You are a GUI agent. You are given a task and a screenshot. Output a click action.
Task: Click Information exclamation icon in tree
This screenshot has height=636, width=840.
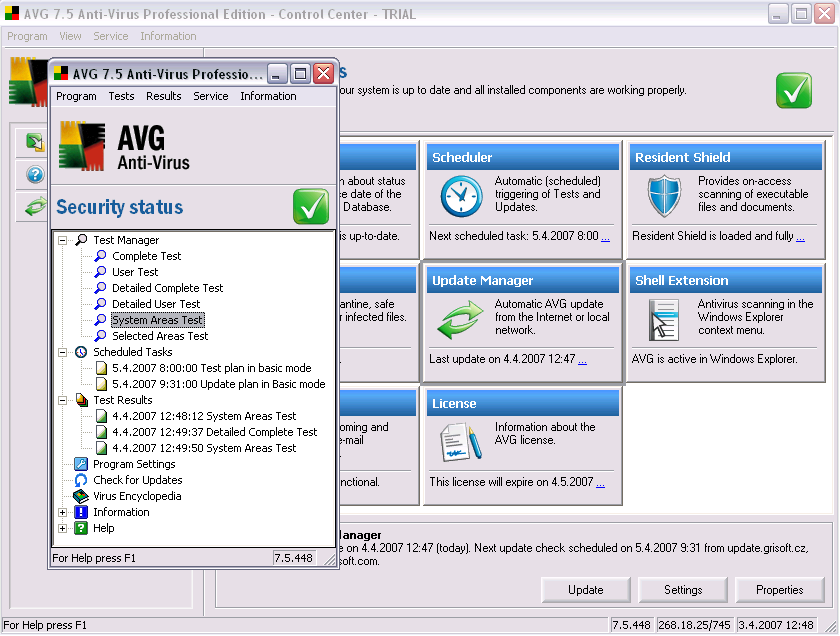coord(81,512)
